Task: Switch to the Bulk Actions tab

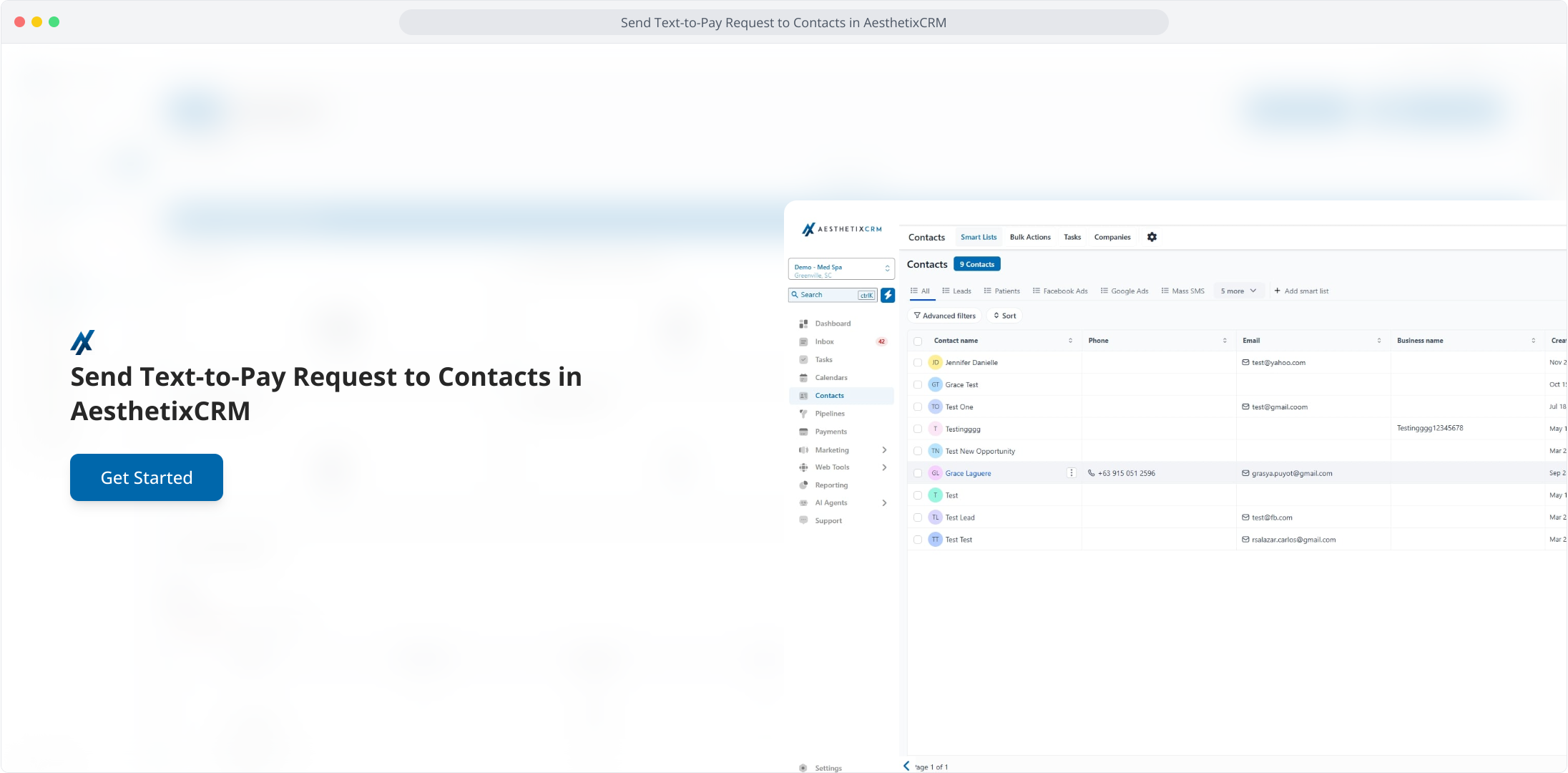Action: tap(1030, 237)
